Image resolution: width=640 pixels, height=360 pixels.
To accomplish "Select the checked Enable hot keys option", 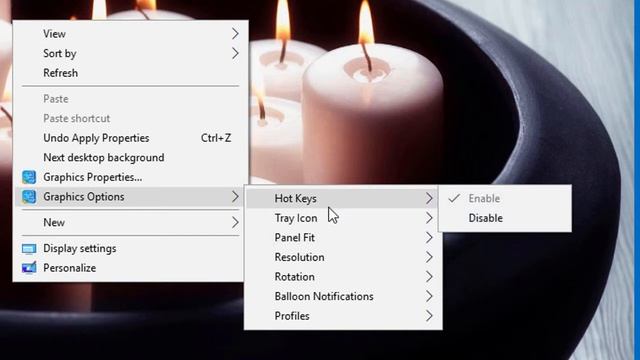I will tap(505, 198).
